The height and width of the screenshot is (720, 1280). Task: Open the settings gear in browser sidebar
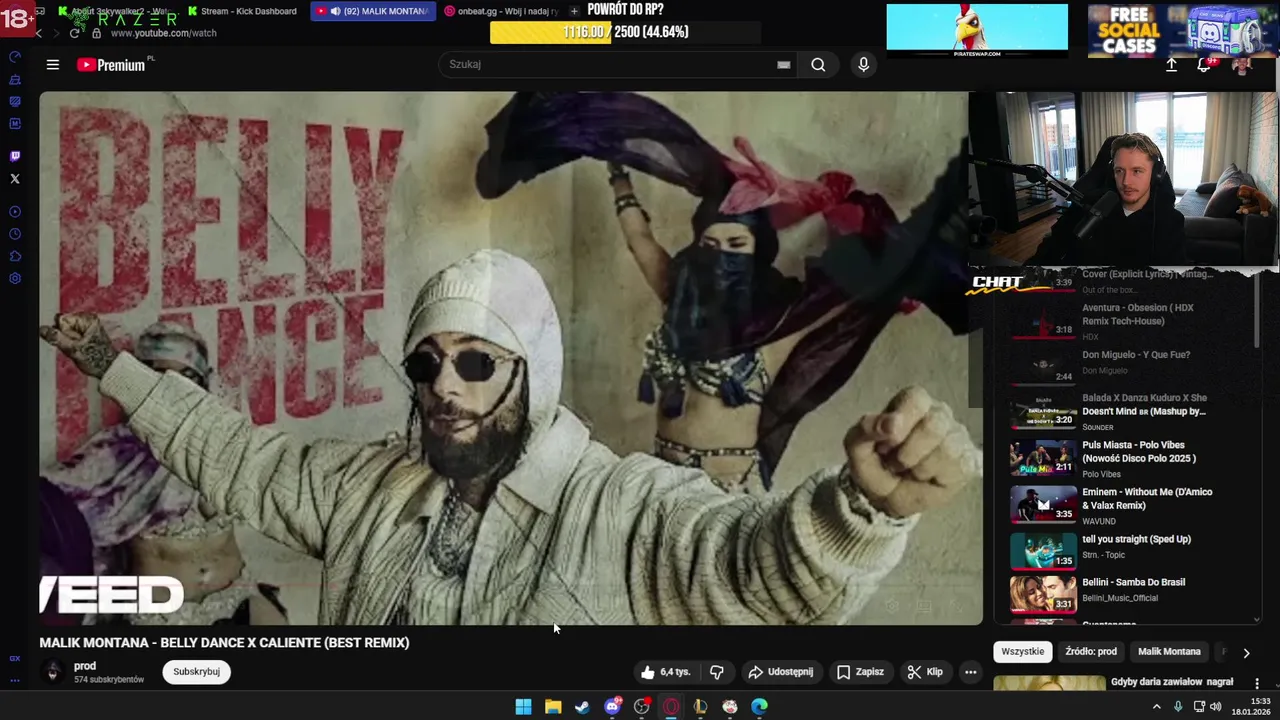(14, 278)
